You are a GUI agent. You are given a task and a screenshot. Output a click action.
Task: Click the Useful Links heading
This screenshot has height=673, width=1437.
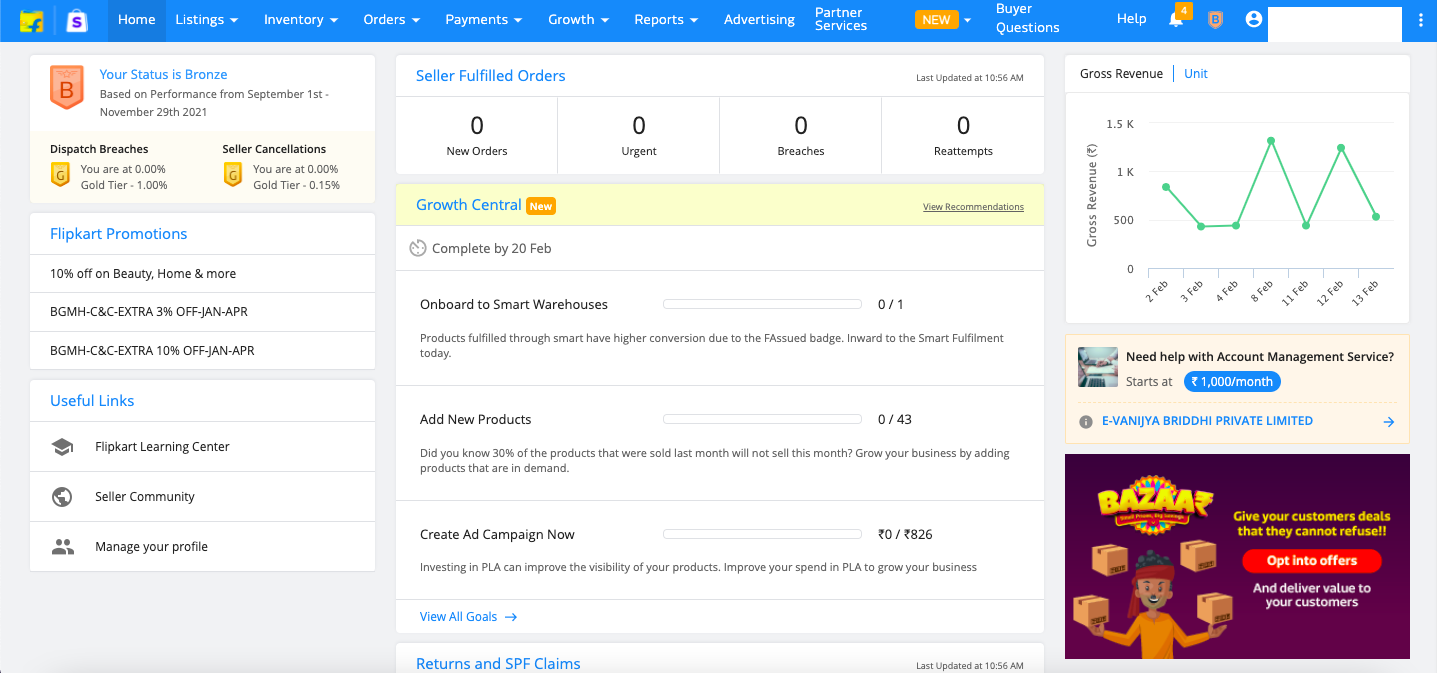tap(92, 401)
